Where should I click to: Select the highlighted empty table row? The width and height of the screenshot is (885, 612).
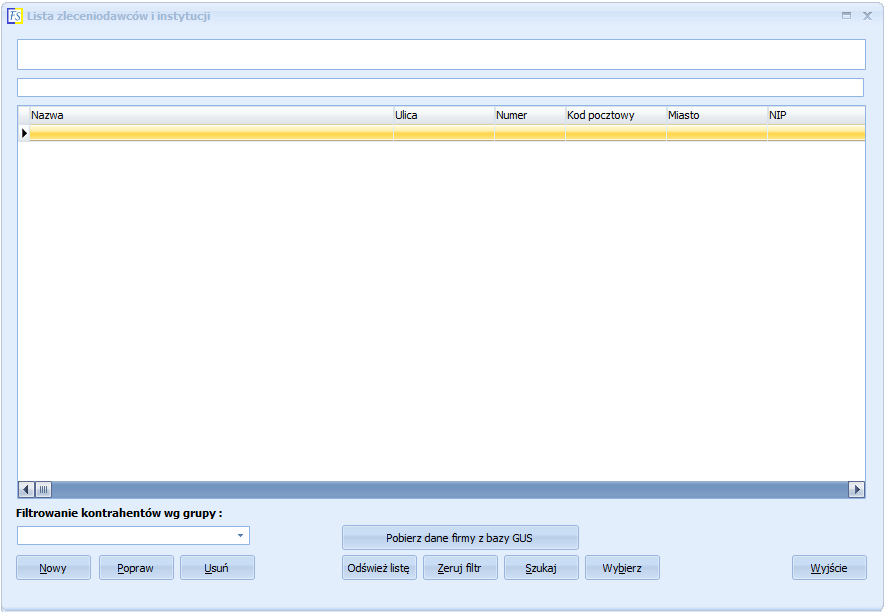[x=447, y=133]
